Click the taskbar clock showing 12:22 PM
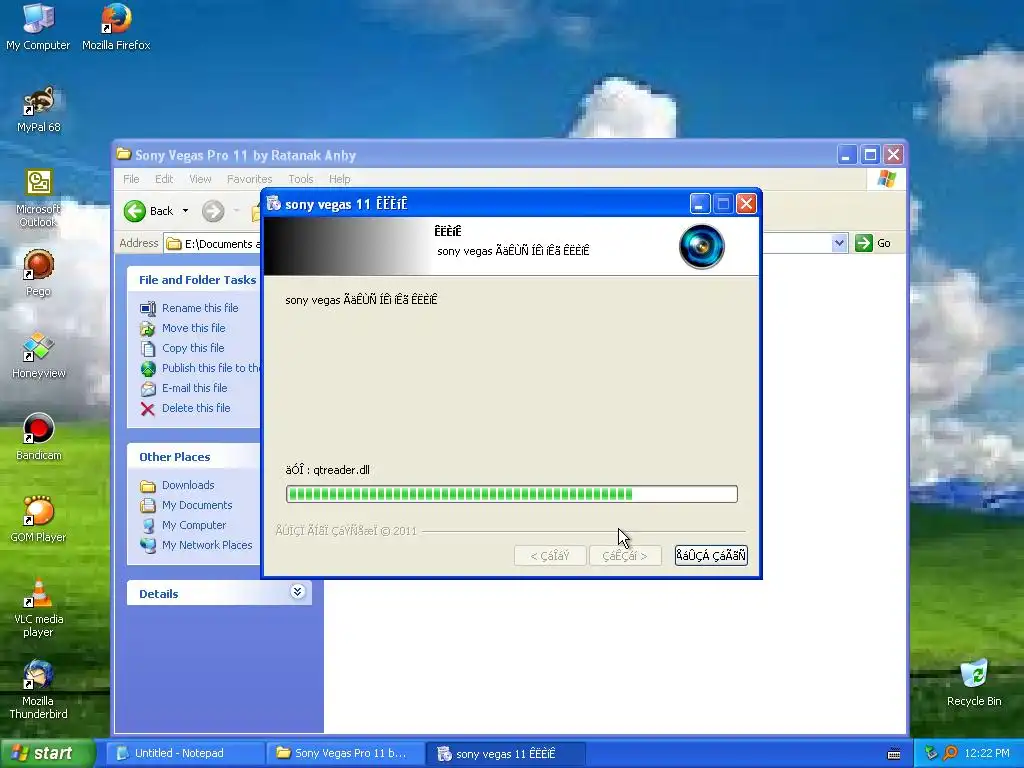This screenshot has width=1024, height=768. click(x=987, y=754)
